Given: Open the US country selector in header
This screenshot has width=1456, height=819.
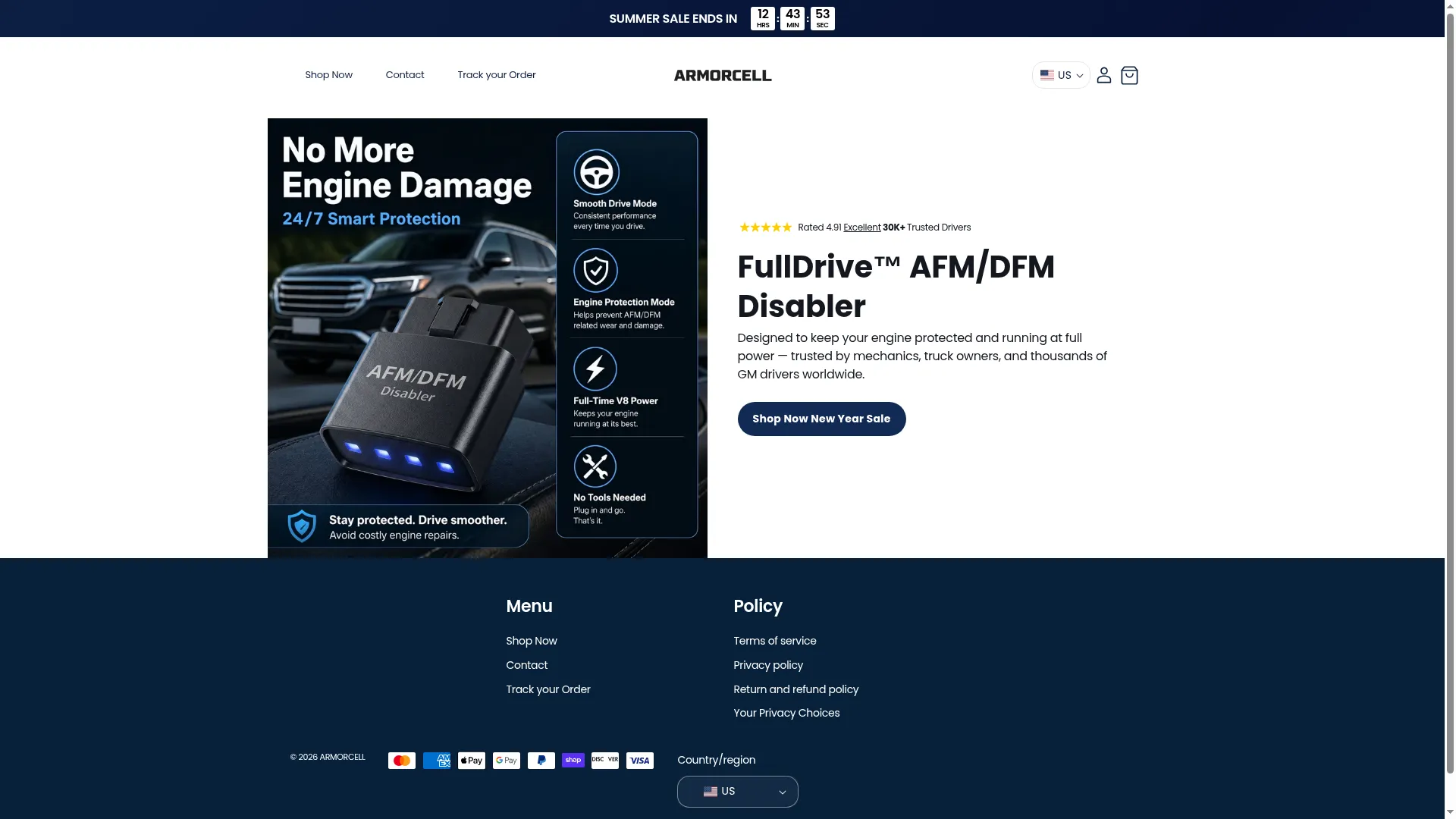Looking at the screenshot, I should [1061, 75].
